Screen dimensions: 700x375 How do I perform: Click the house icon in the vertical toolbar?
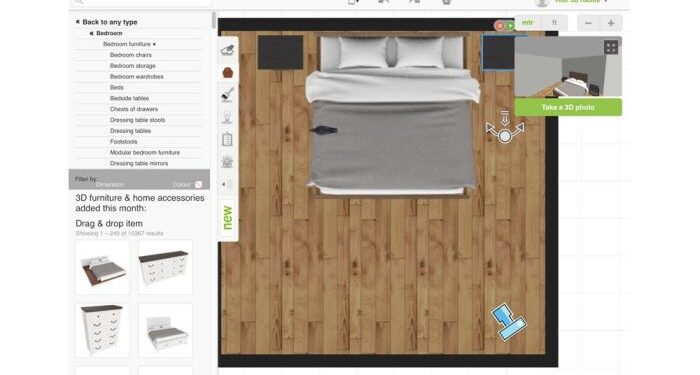227,161
